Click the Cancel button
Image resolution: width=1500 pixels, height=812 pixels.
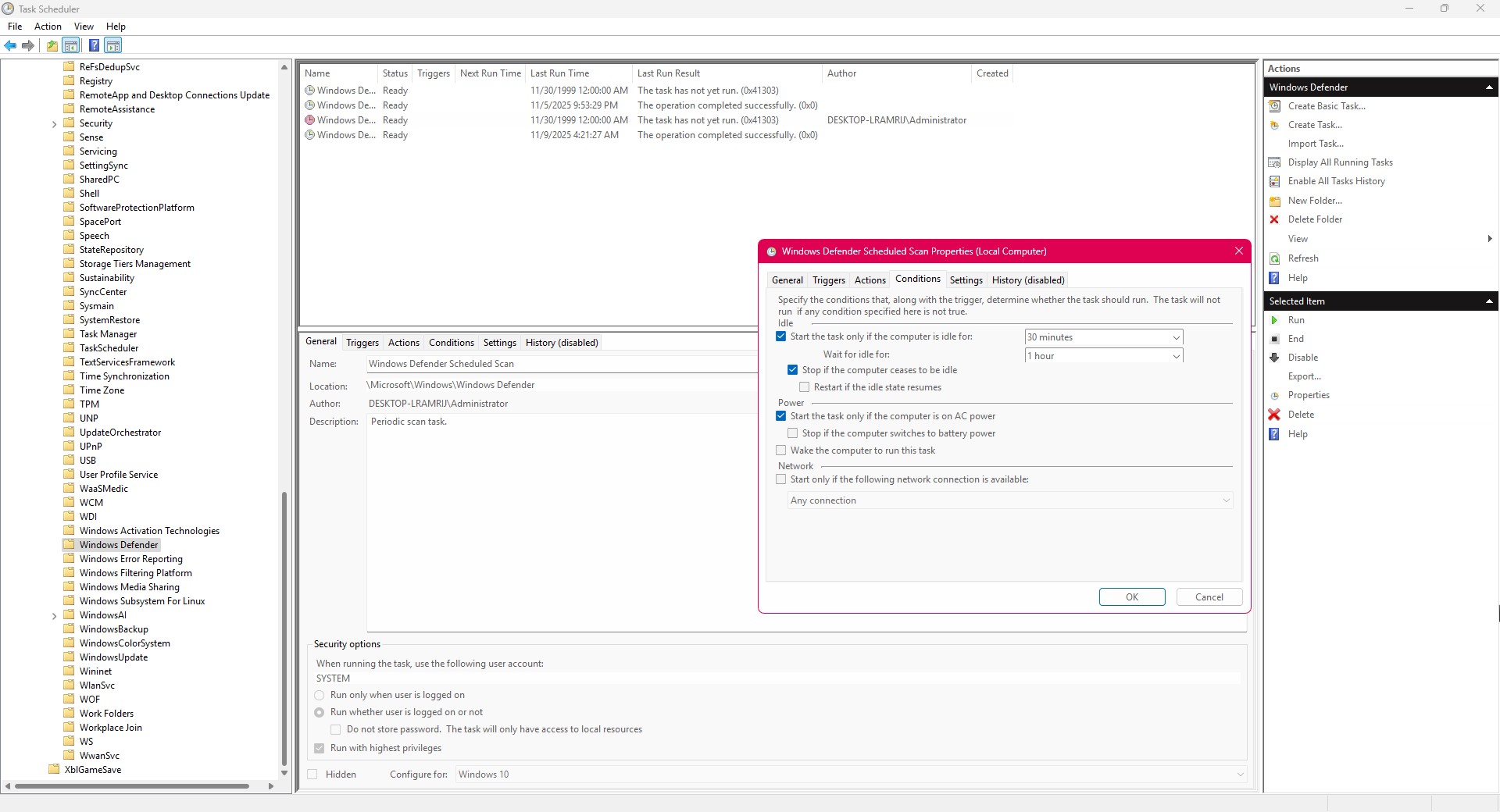1209,597
